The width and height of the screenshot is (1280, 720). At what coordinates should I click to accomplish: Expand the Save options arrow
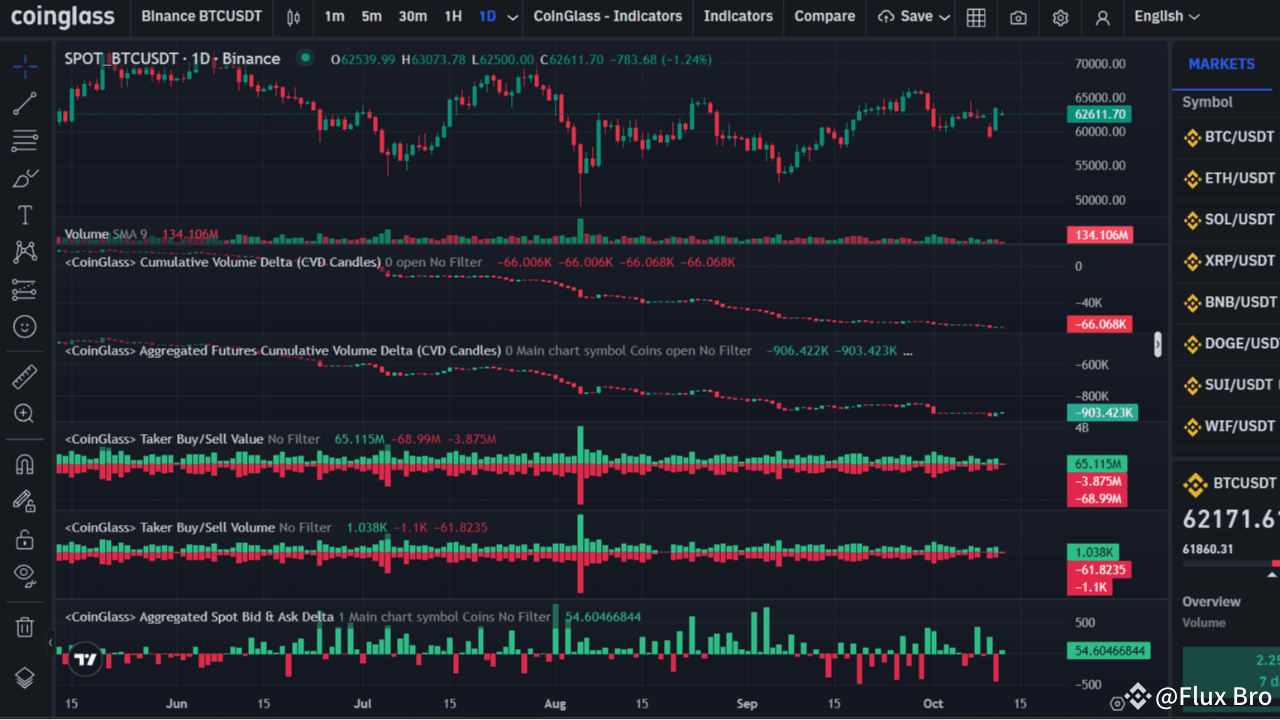click(944, 17)
